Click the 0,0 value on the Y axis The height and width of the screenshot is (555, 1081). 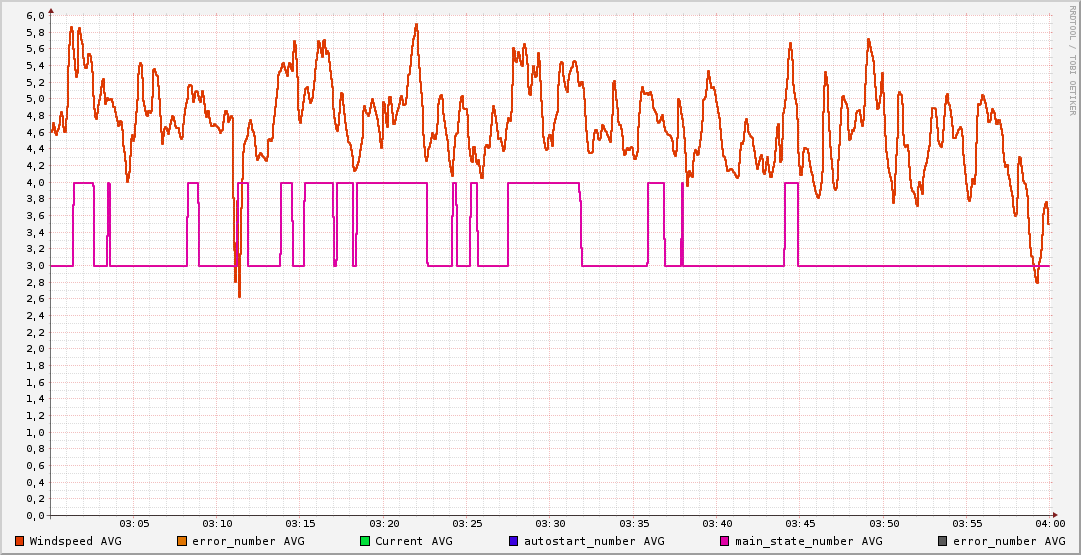tap(34, 516)
